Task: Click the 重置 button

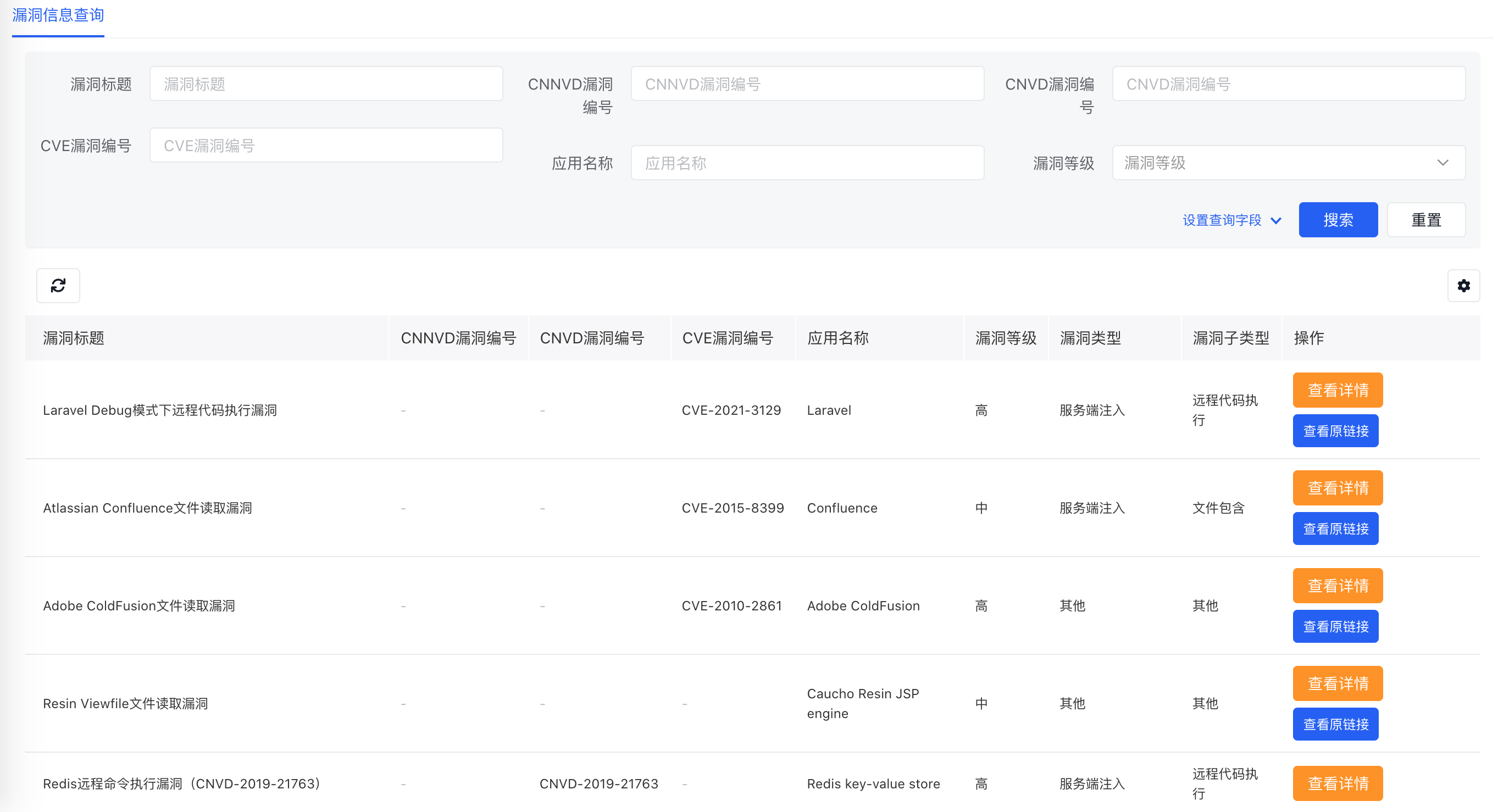Action: (x=1426, y=220)
